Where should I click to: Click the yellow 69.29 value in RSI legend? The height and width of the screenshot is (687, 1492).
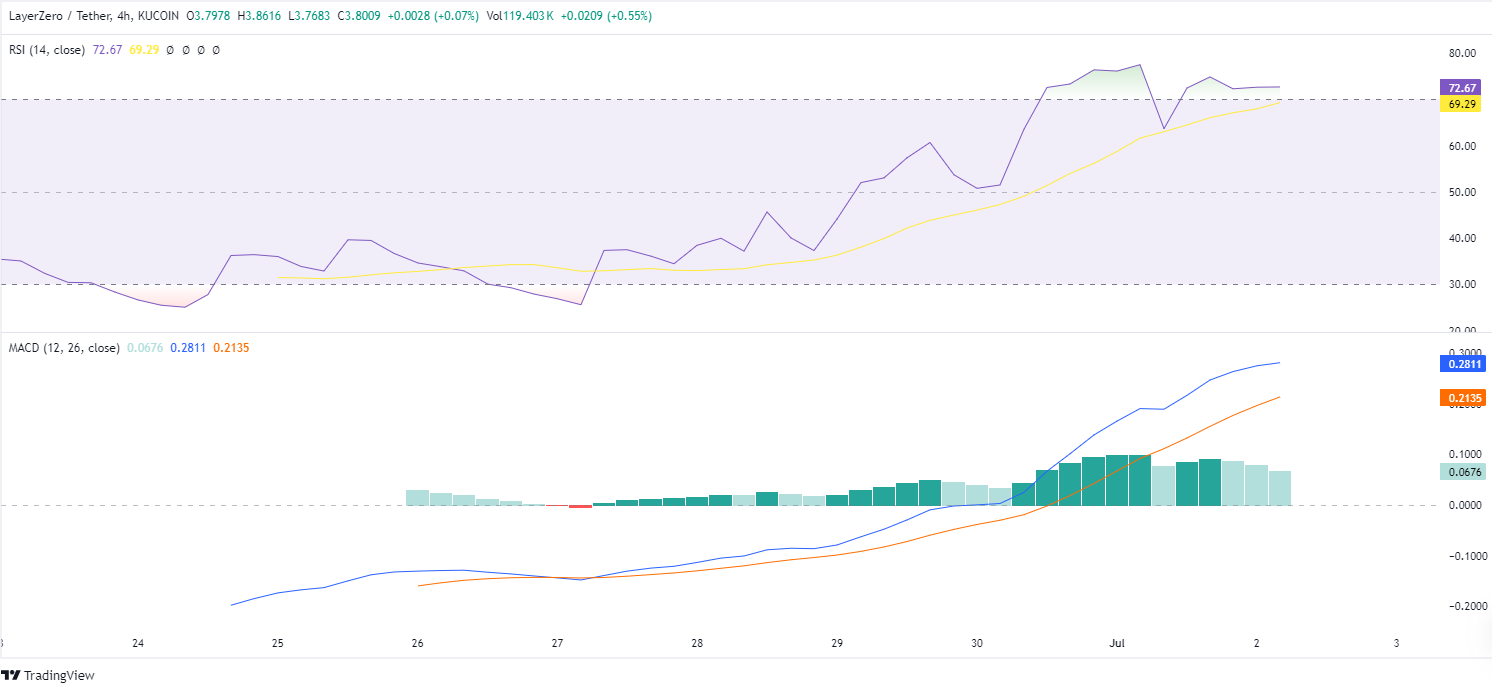click(144, 49)
